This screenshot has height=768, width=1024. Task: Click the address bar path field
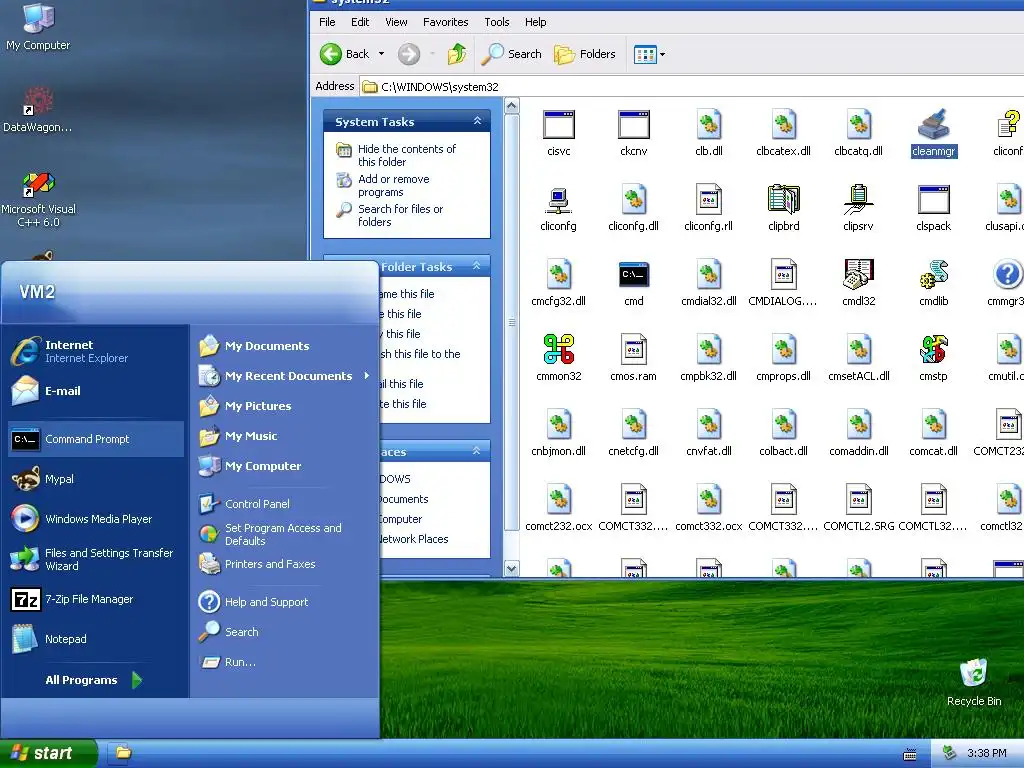pyautogui.click(x=692, y=87)
